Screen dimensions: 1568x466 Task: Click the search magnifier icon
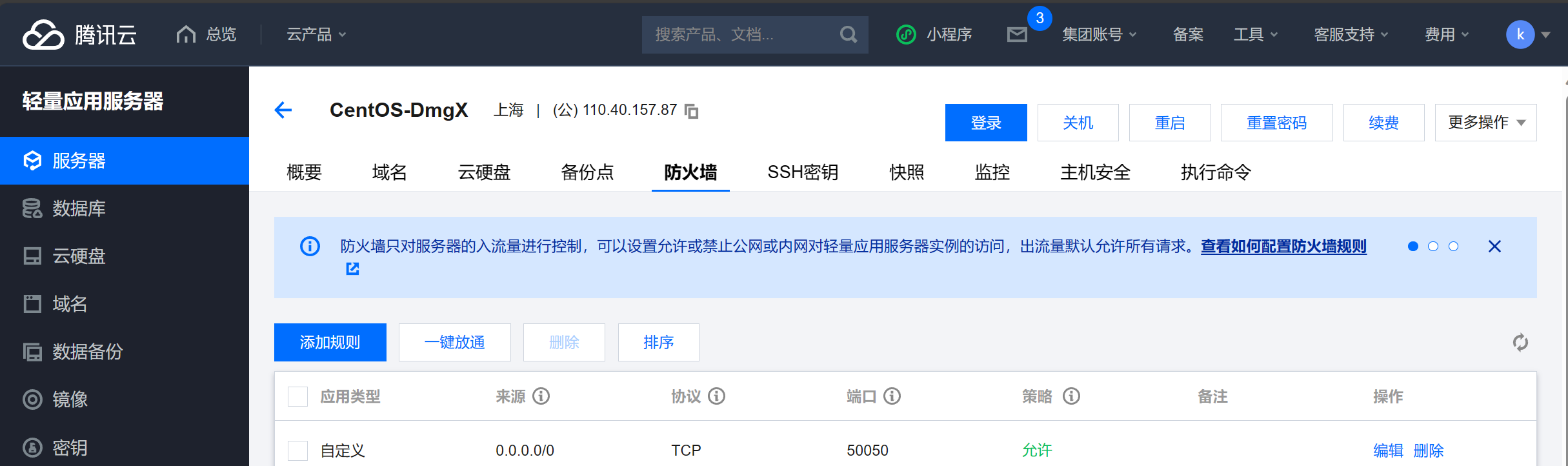click(849, 34)
